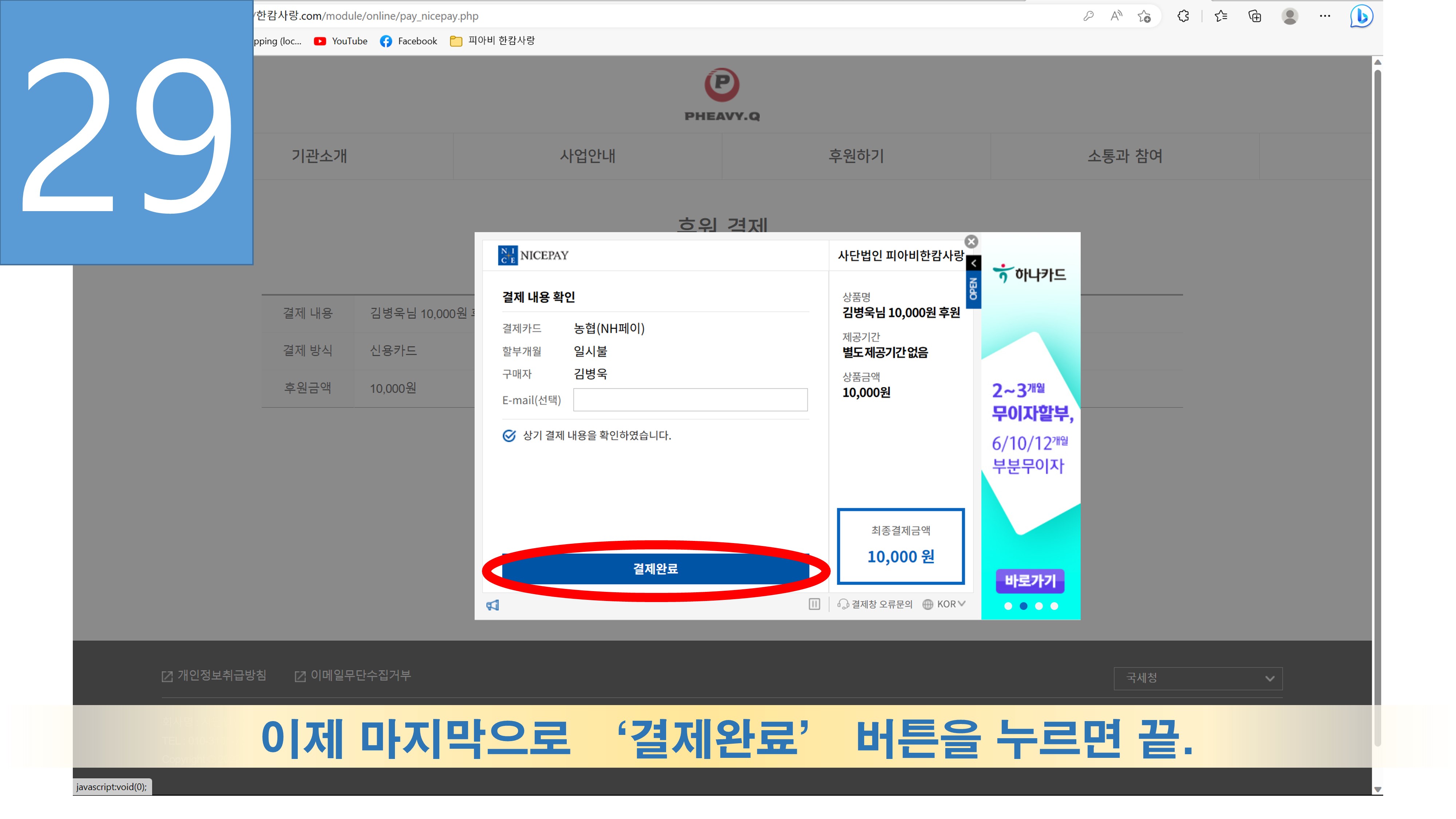1456x819 pixels.
Task: Click the Bing Copilot sidebar icon
Action: (x=1362, y=16)
